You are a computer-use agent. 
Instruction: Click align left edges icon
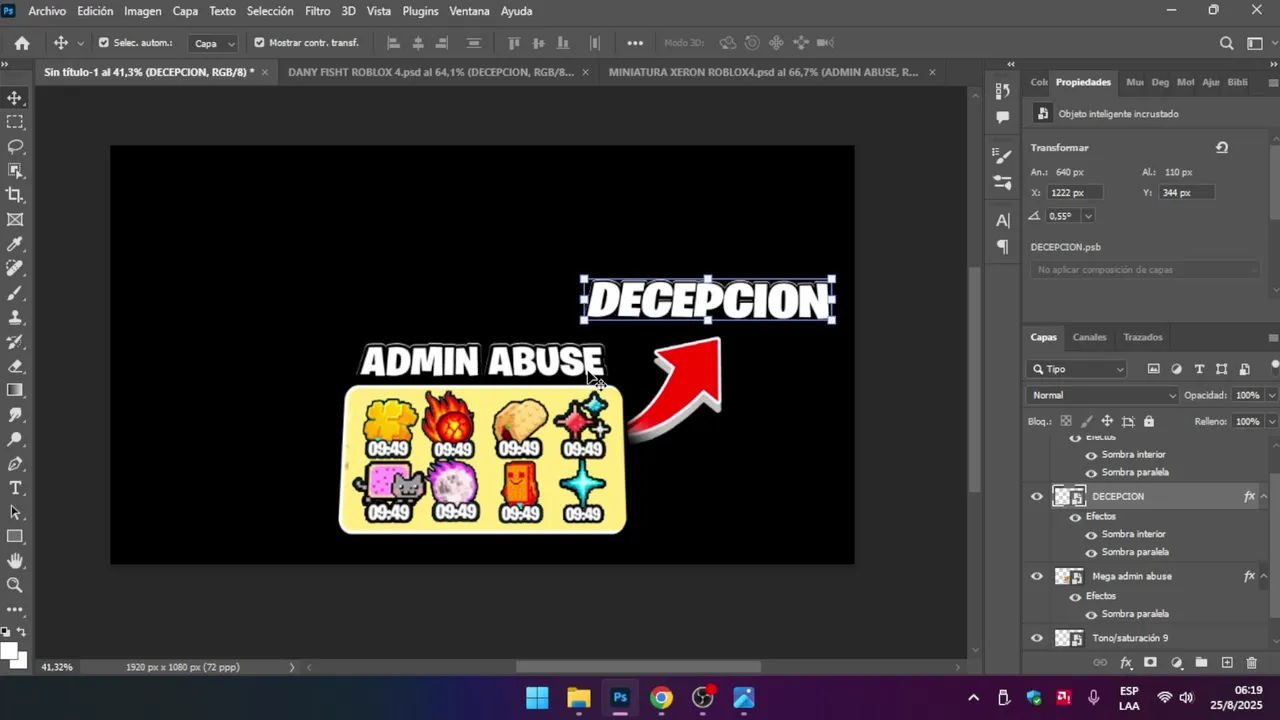393,43
